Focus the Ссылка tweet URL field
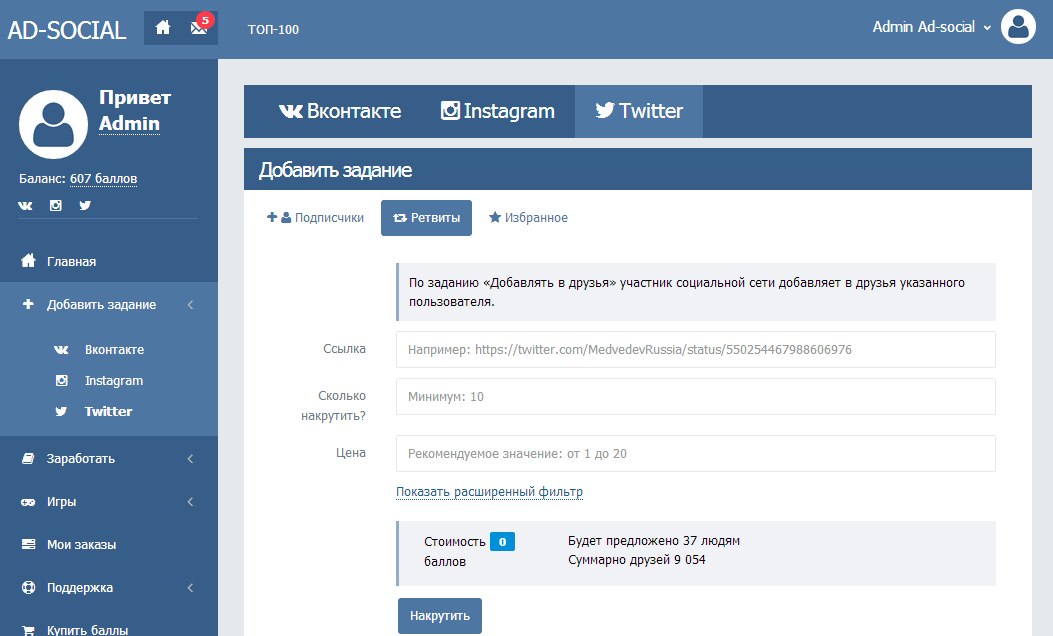1053x636 pixels. 696,349
